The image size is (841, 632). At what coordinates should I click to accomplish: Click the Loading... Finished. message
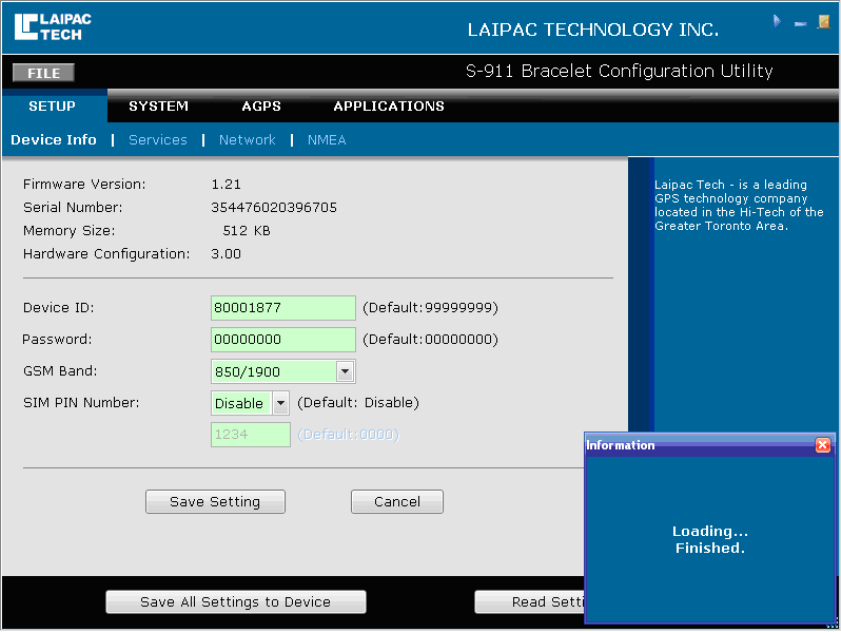[710, 540]
